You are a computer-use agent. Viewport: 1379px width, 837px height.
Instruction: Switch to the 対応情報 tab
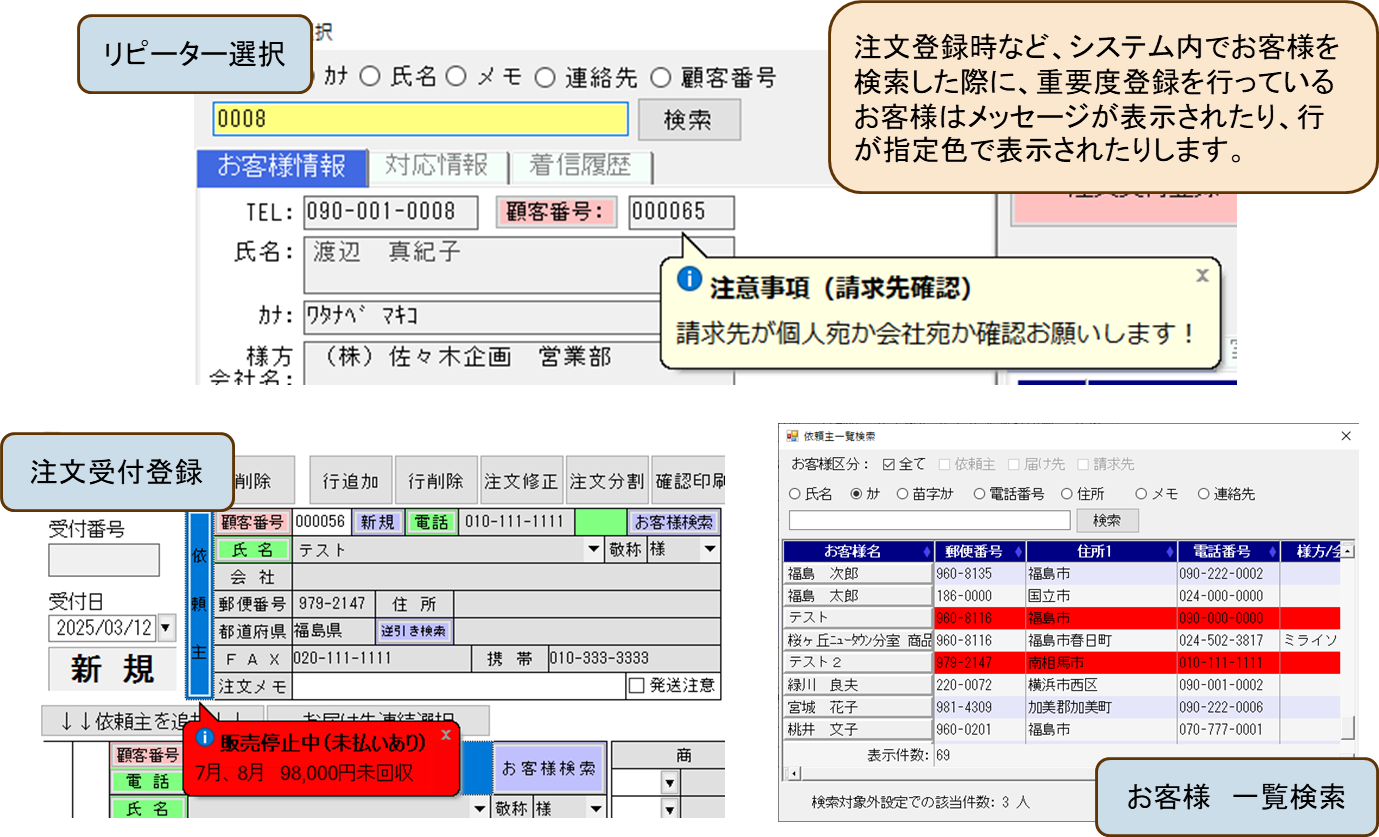pos(437,166)
